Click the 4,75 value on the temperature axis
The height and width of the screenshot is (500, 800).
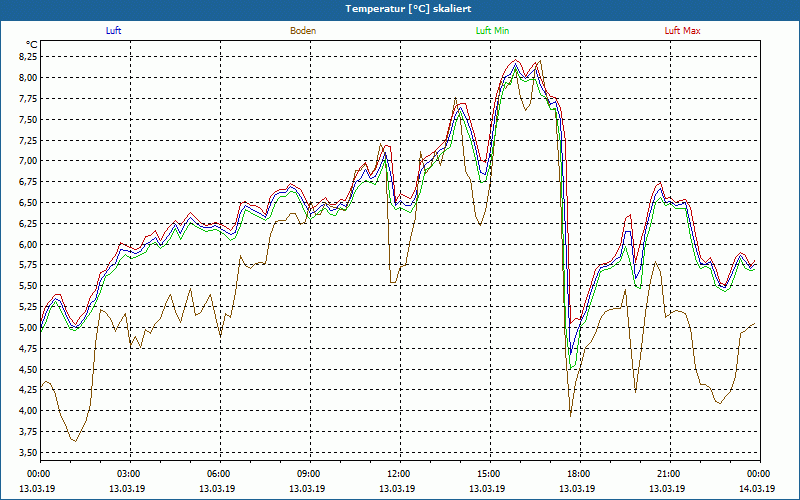coord(28,348)
